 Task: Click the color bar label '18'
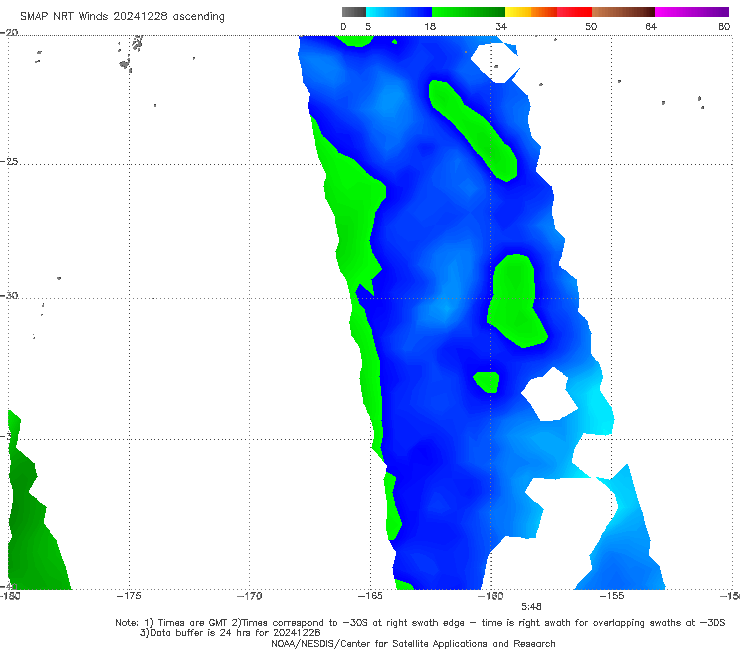click(x=430, y=27)
